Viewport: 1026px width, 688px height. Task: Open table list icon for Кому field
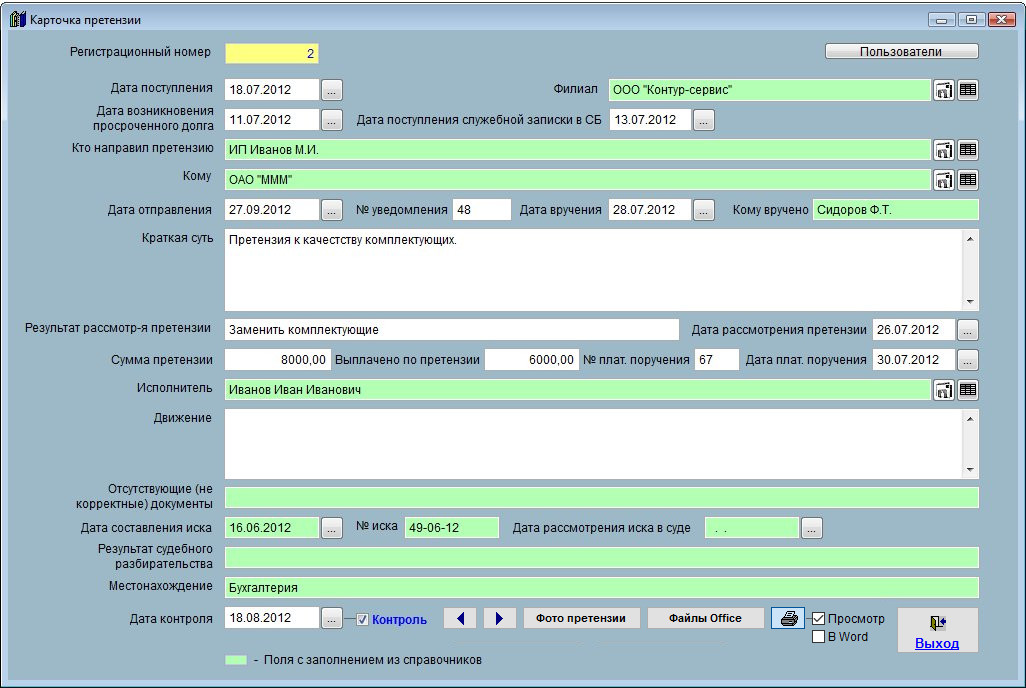[x=968, y=180]
